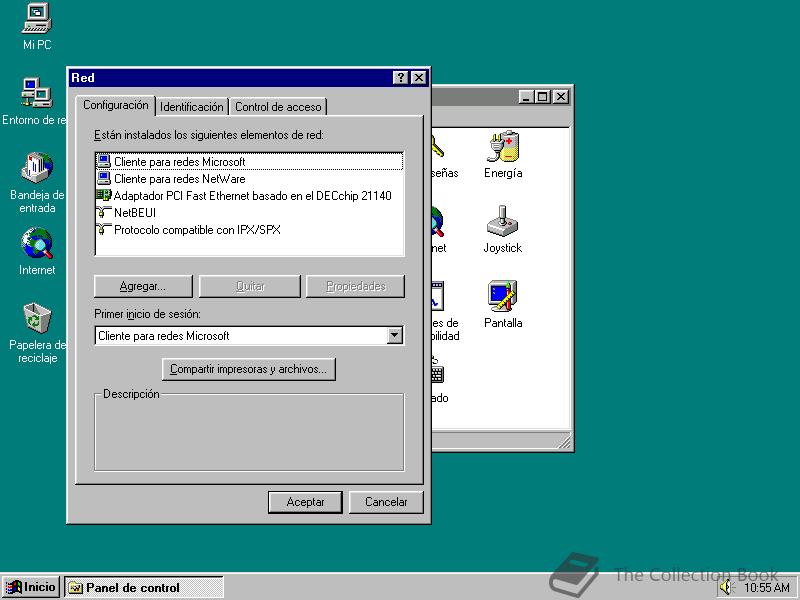Viewport: 800px width, 600px height.
Task: Click icon beside Cliente para redes NetWare
Action: pyautogui.click(x=104, y=179)
